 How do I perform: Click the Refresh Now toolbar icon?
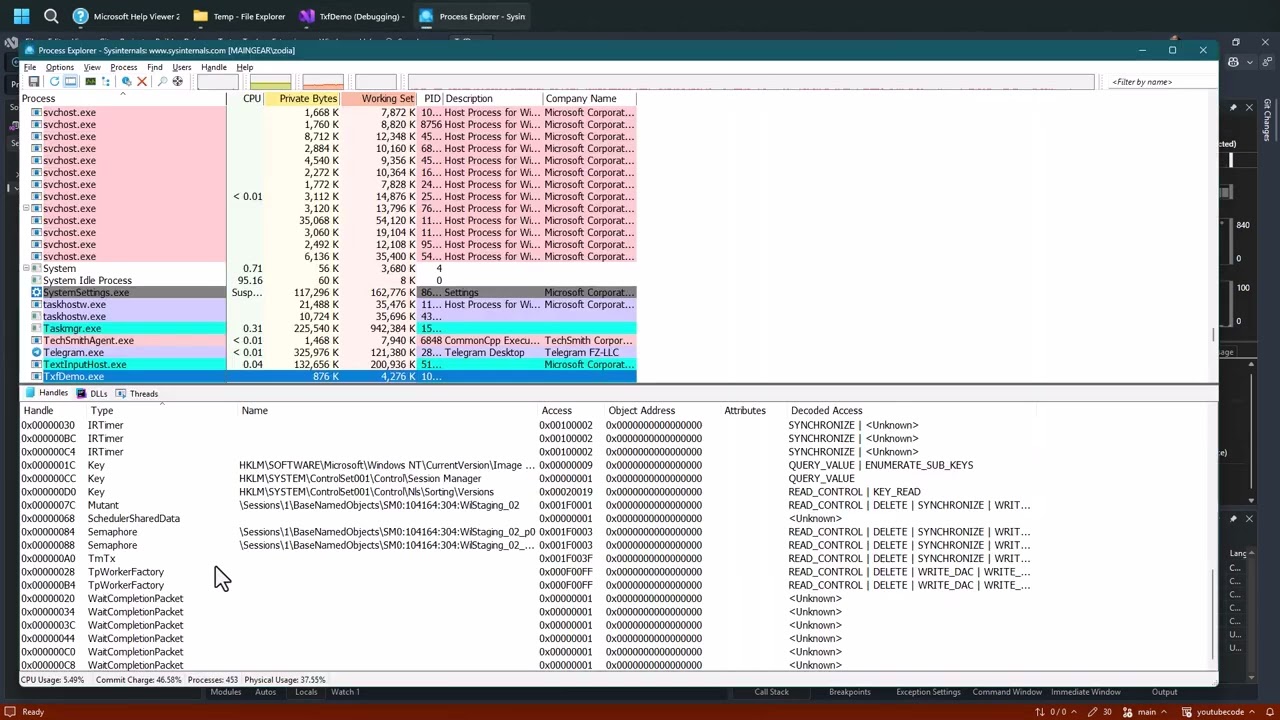click(54, 82)
